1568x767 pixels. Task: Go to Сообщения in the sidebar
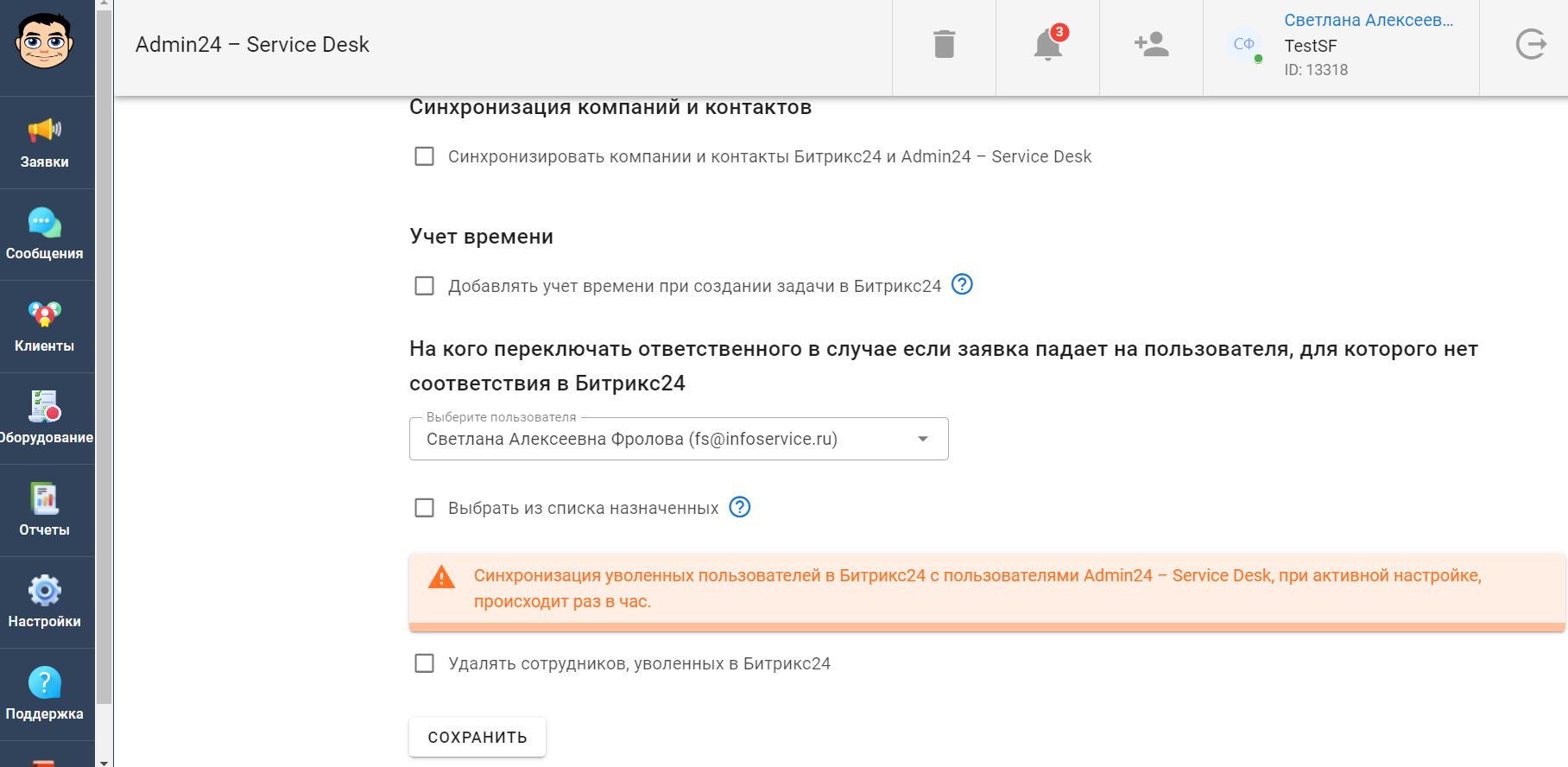45,235
